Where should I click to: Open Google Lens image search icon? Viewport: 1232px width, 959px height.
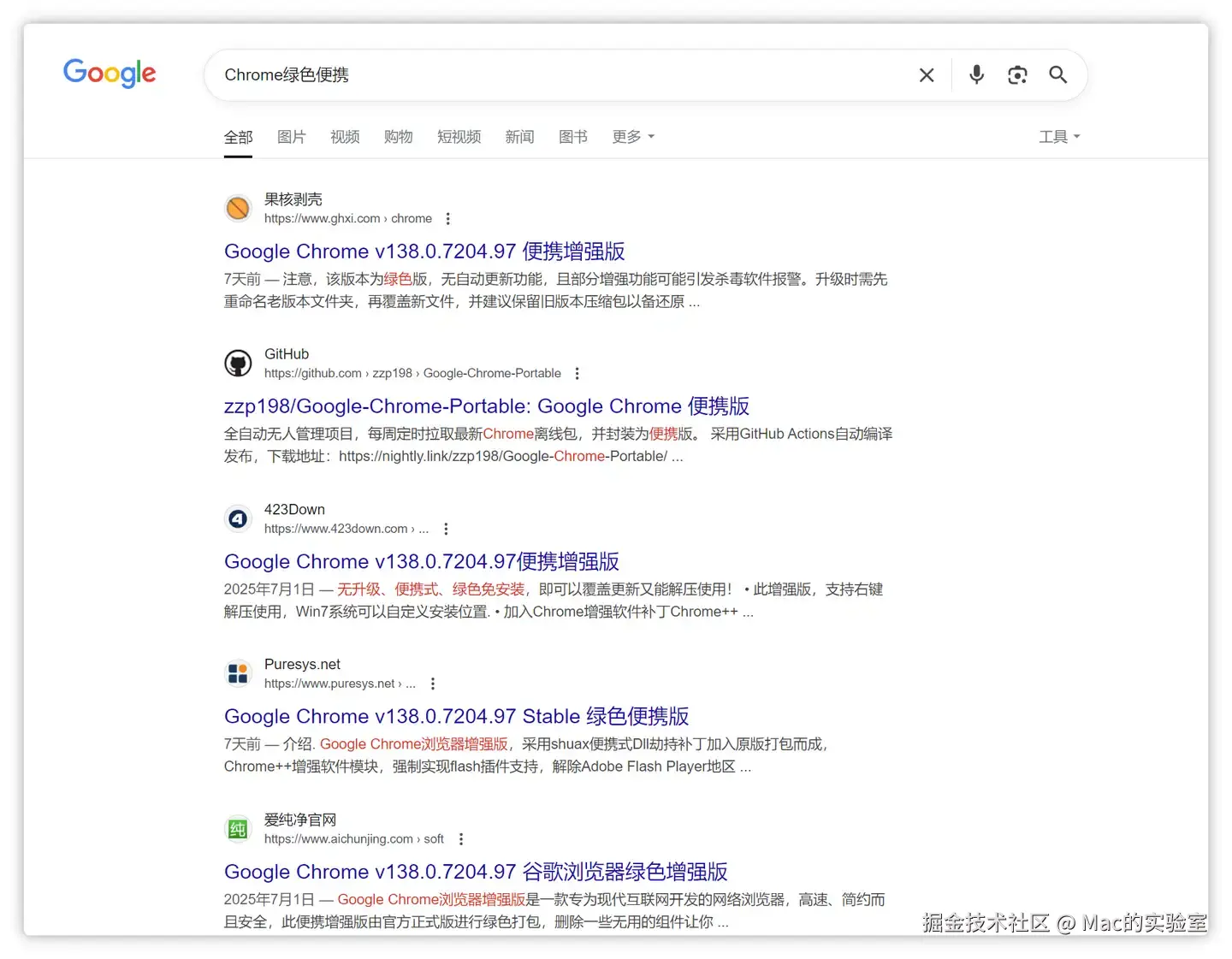(1017, 75)
